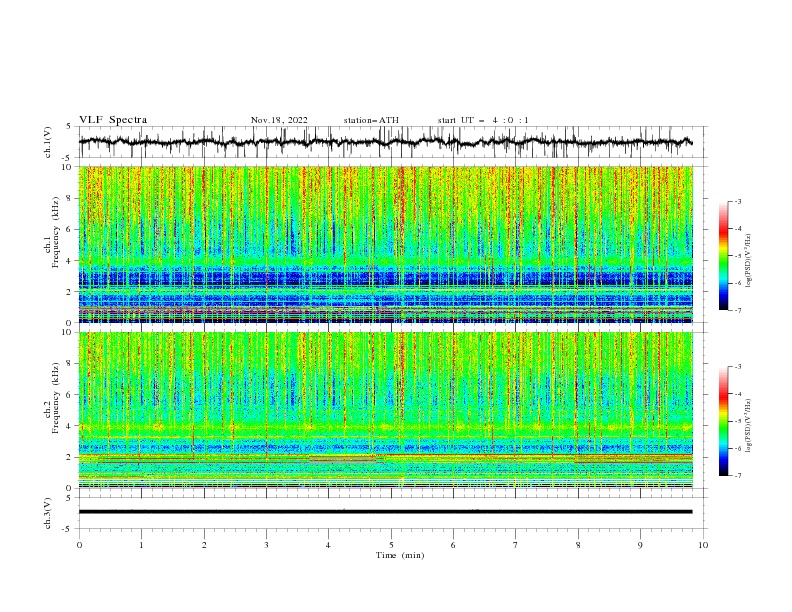Viewport: 792px width, 612px height.
Task: Click the "-7" tick on lower color bar
Action: point(738,476)
